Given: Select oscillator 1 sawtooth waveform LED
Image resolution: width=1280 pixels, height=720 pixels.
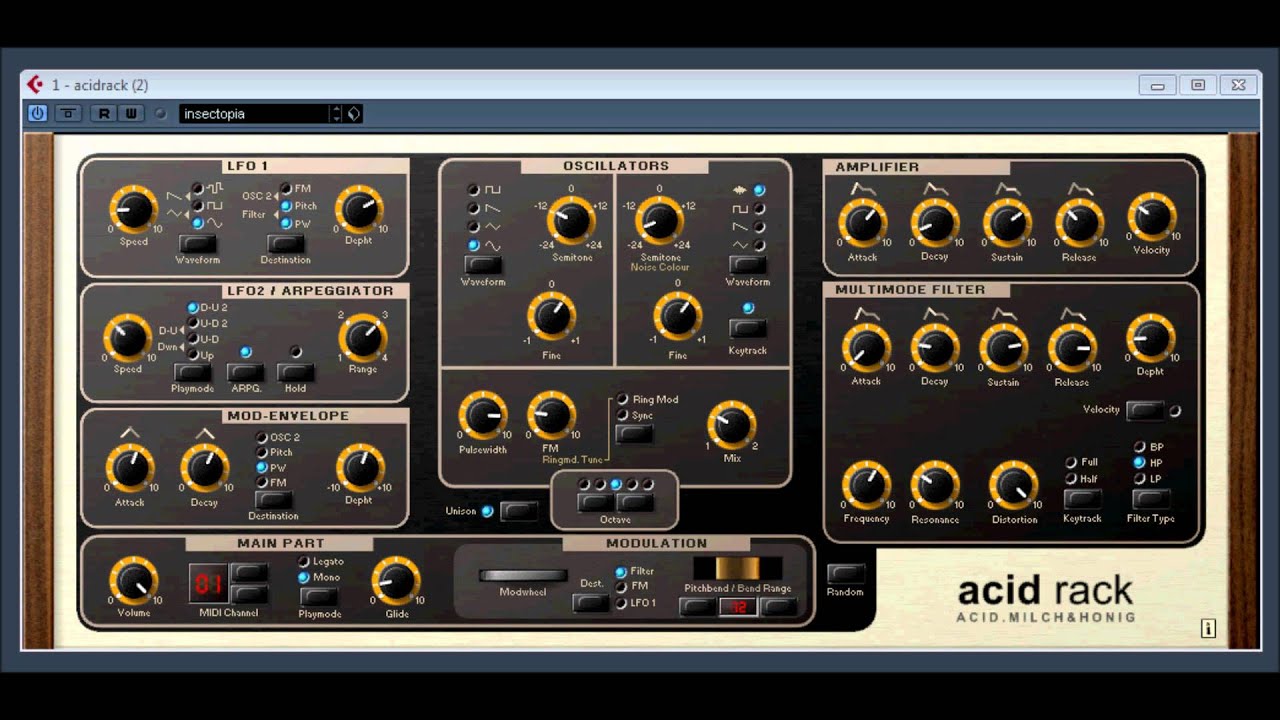Looking at the screenshot, I should coord(473,208).
